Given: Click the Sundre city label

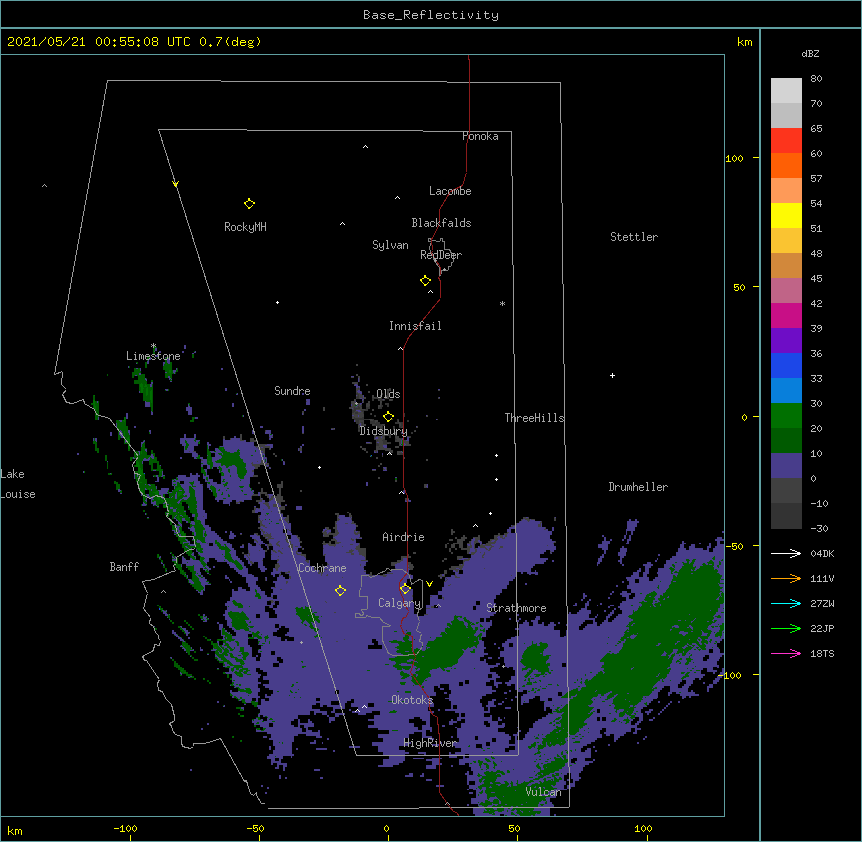Looking at the screenshot, I should pyautogui.click(x=292, y=391).
